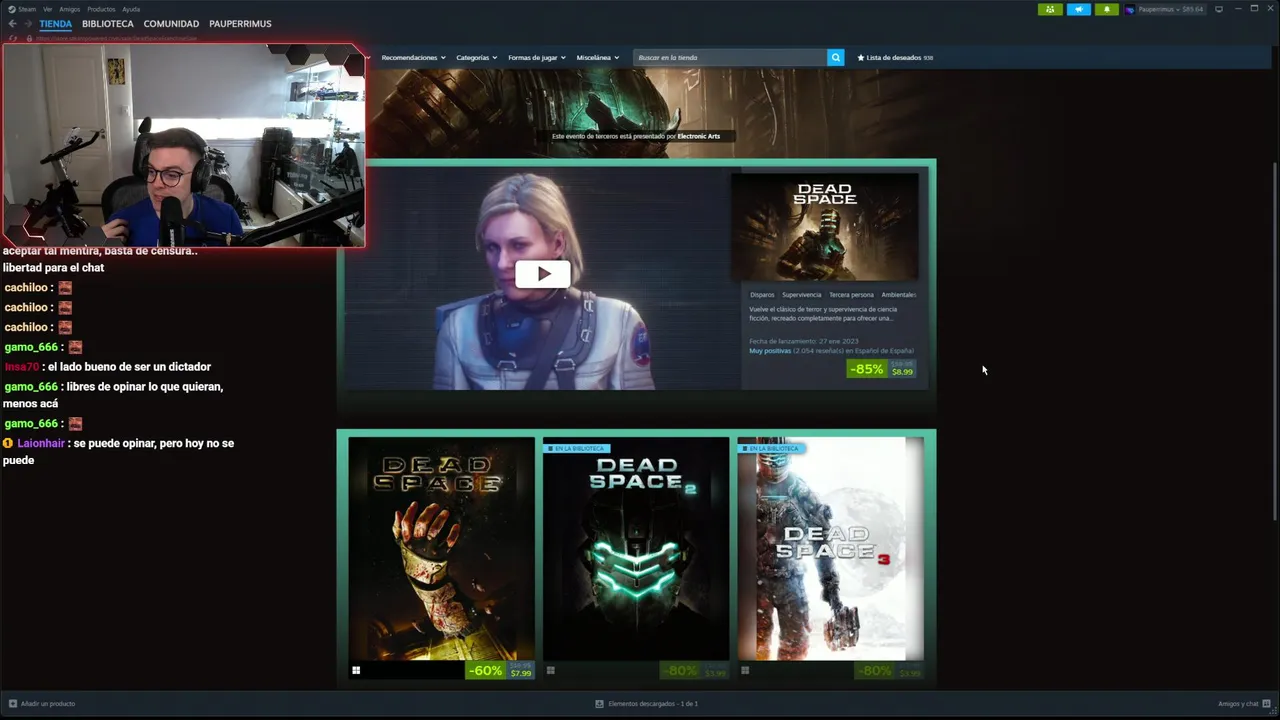The width and height of the screenshot is (1280, 720).
Task: Click En la biblioteca badge on Dead Space 2
Action: pyautogui.click(x=577, y=448)
